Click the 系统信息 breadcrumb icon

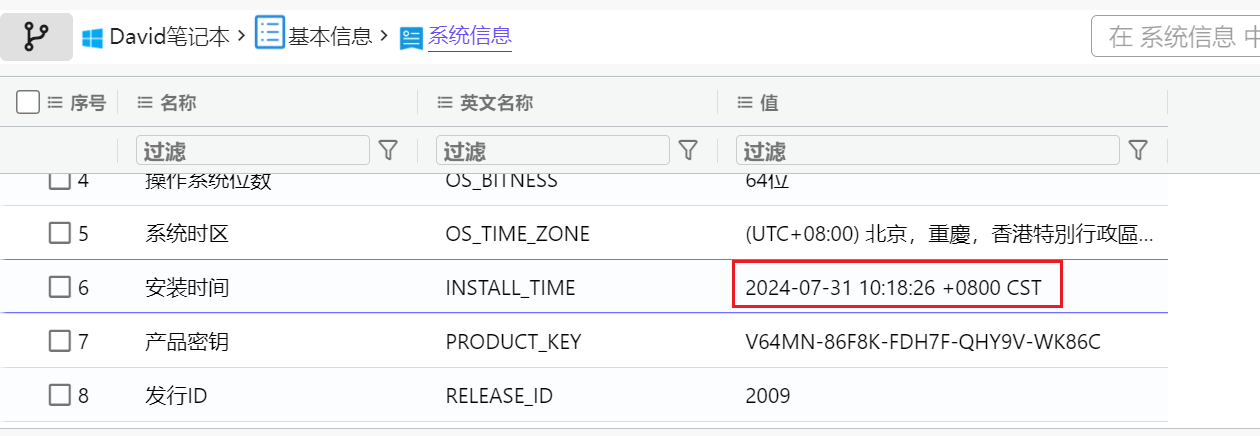click(411, 38)
